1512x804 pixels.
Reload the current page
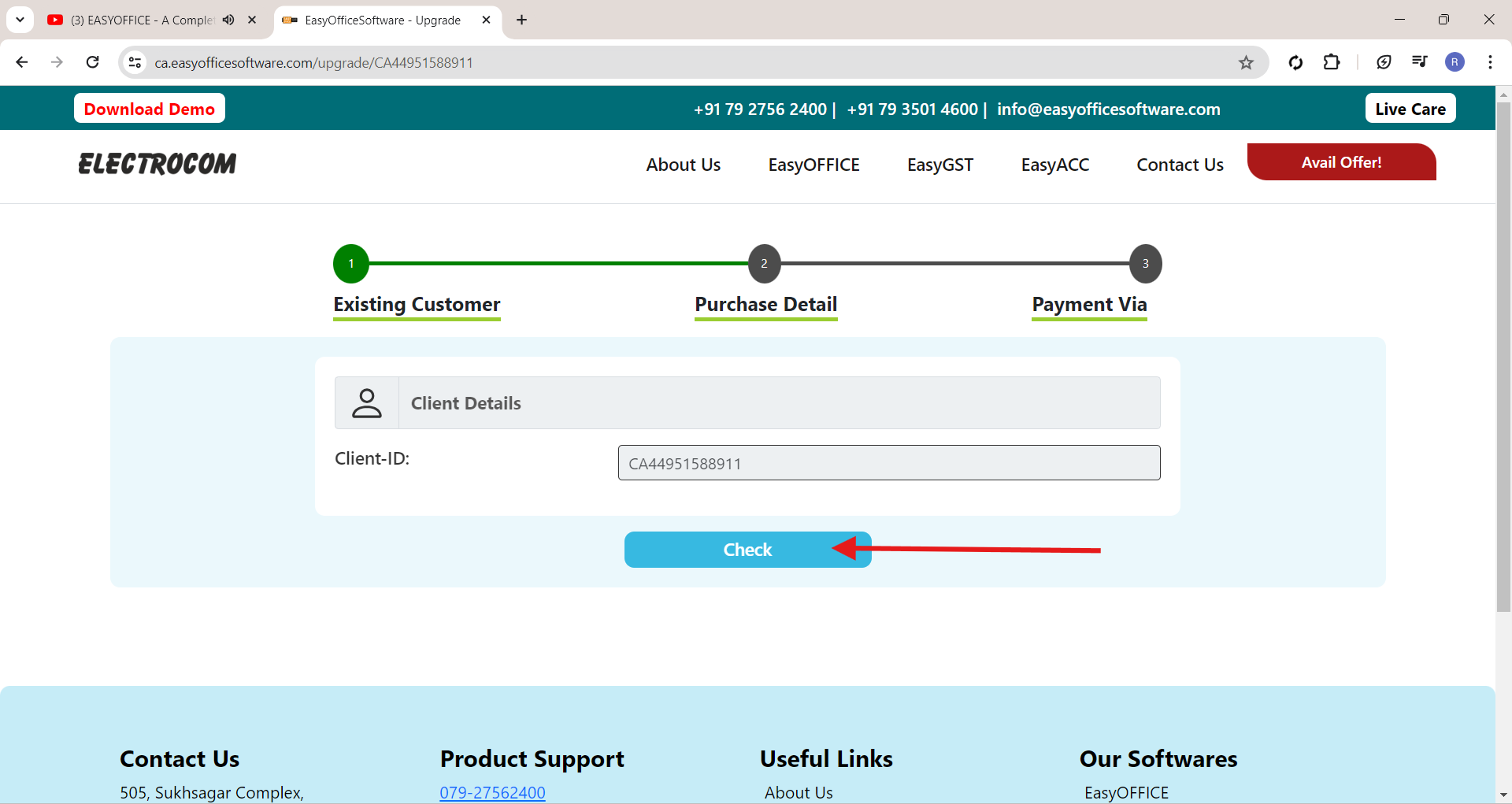(92, 62)
